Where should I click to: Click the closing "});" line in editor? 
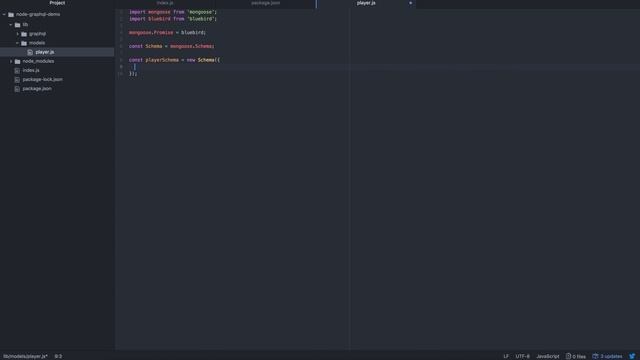coord(133,74)
